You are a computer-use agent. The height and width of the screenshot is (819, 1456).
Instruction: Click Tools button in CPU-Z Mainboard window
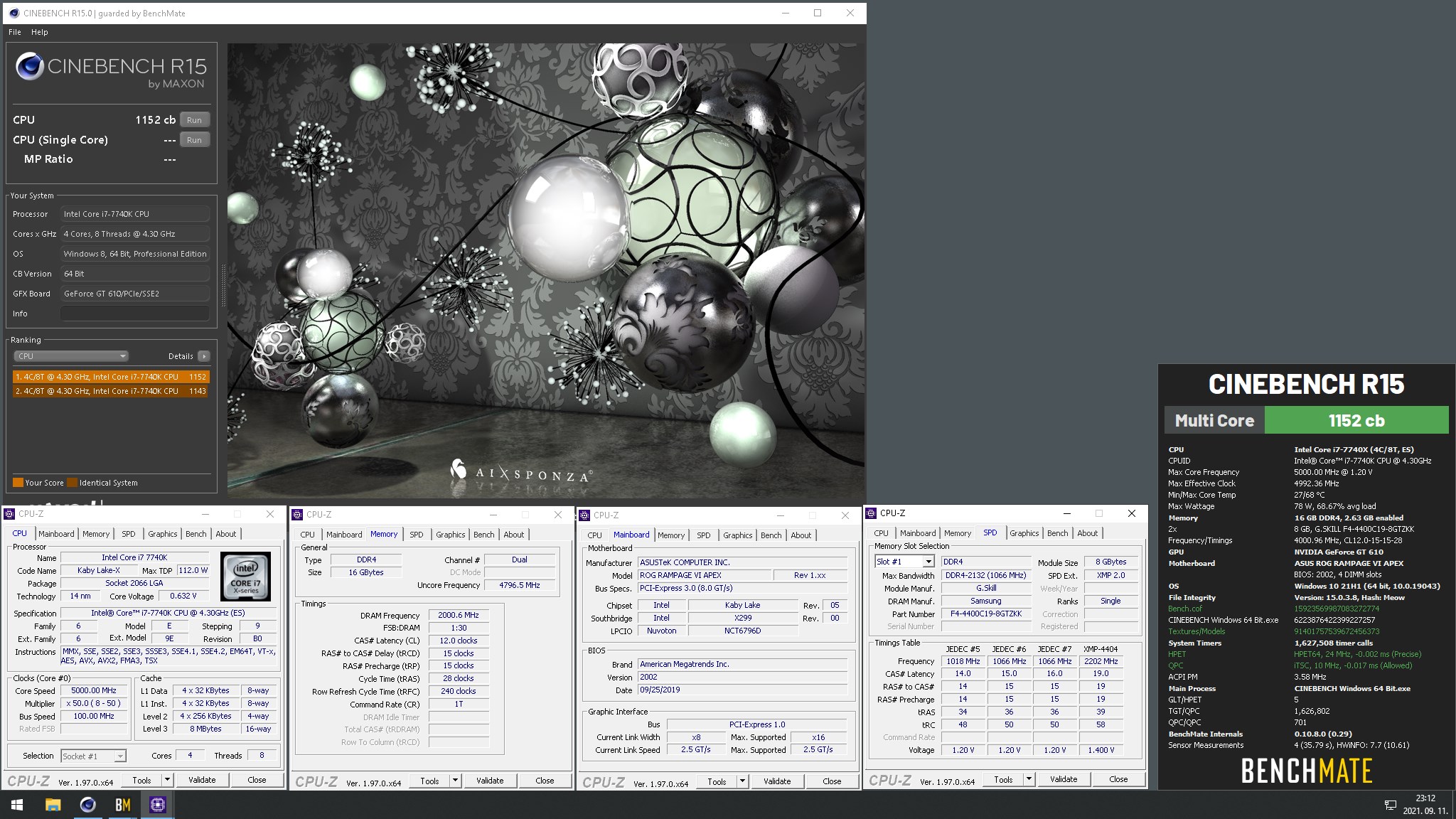click(x=717, y=781)
